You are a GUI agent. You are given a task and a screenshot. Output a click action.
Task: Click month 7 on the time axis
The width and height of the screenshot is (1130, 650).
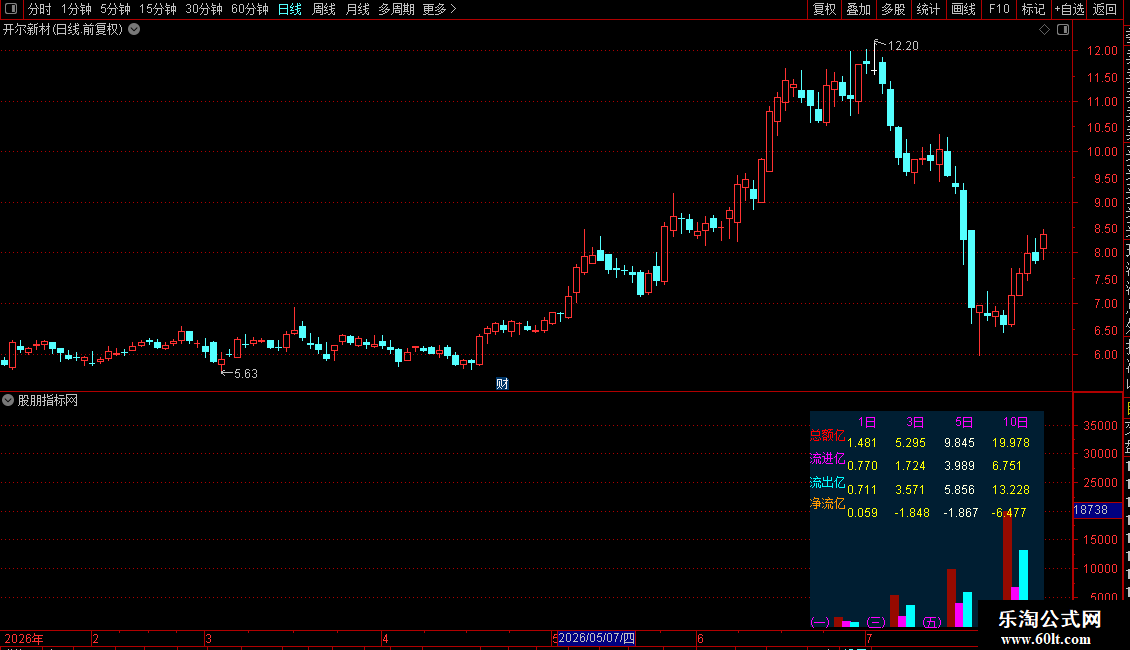click(x=869, y=638)
